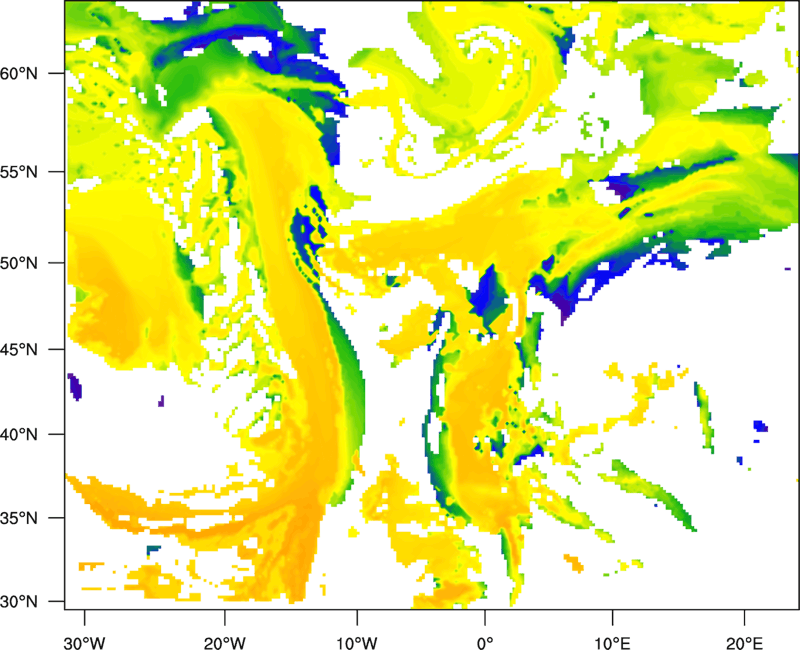The width and height of the screenshot is (800, 650).
Task: Select the small blue patch near 20°E, 40°N
Action: click(x=760, y=426)
